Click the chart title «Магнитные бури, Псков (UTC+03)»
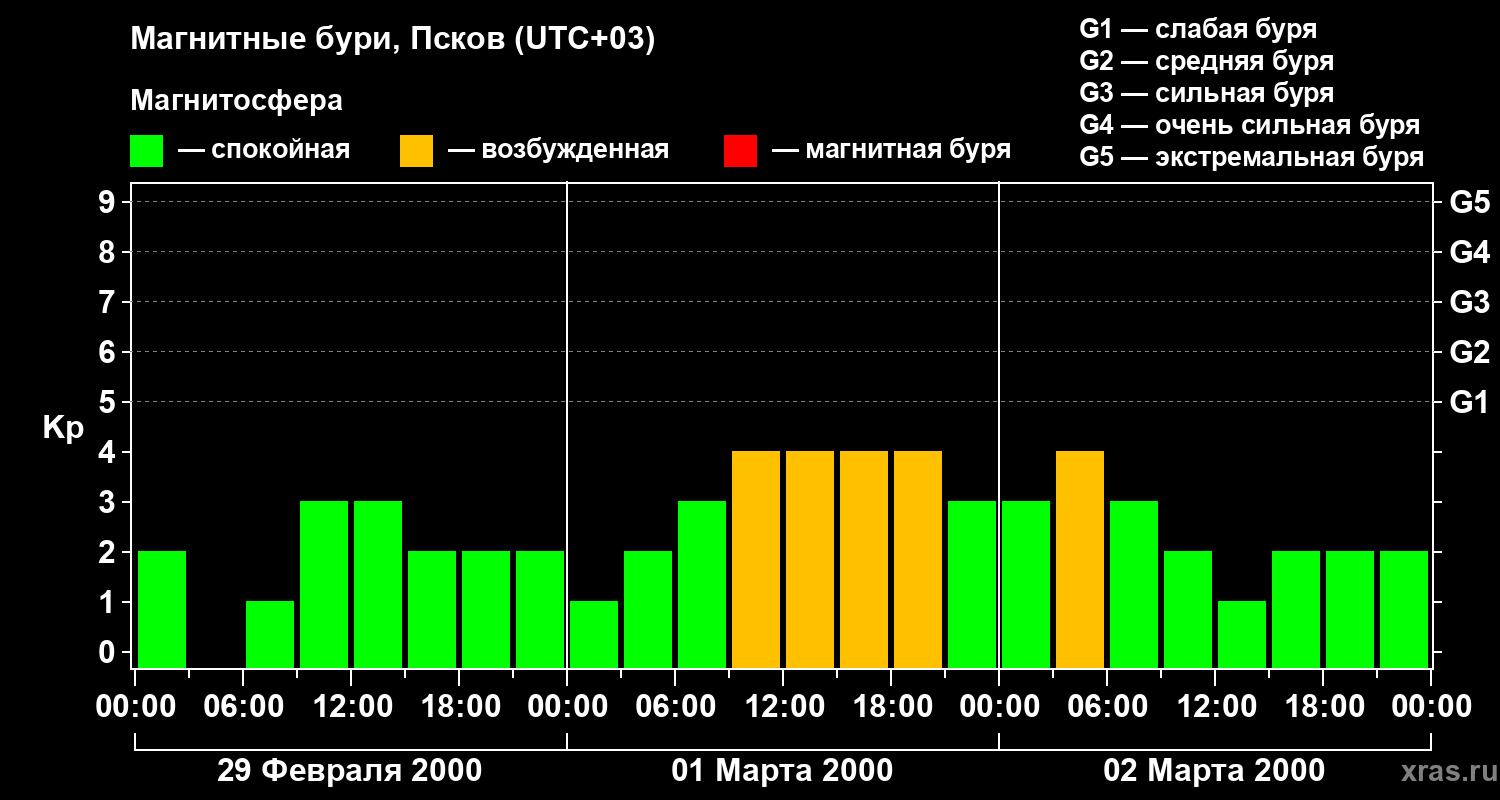Screen dimensions: 1500x800 point(393,40)
